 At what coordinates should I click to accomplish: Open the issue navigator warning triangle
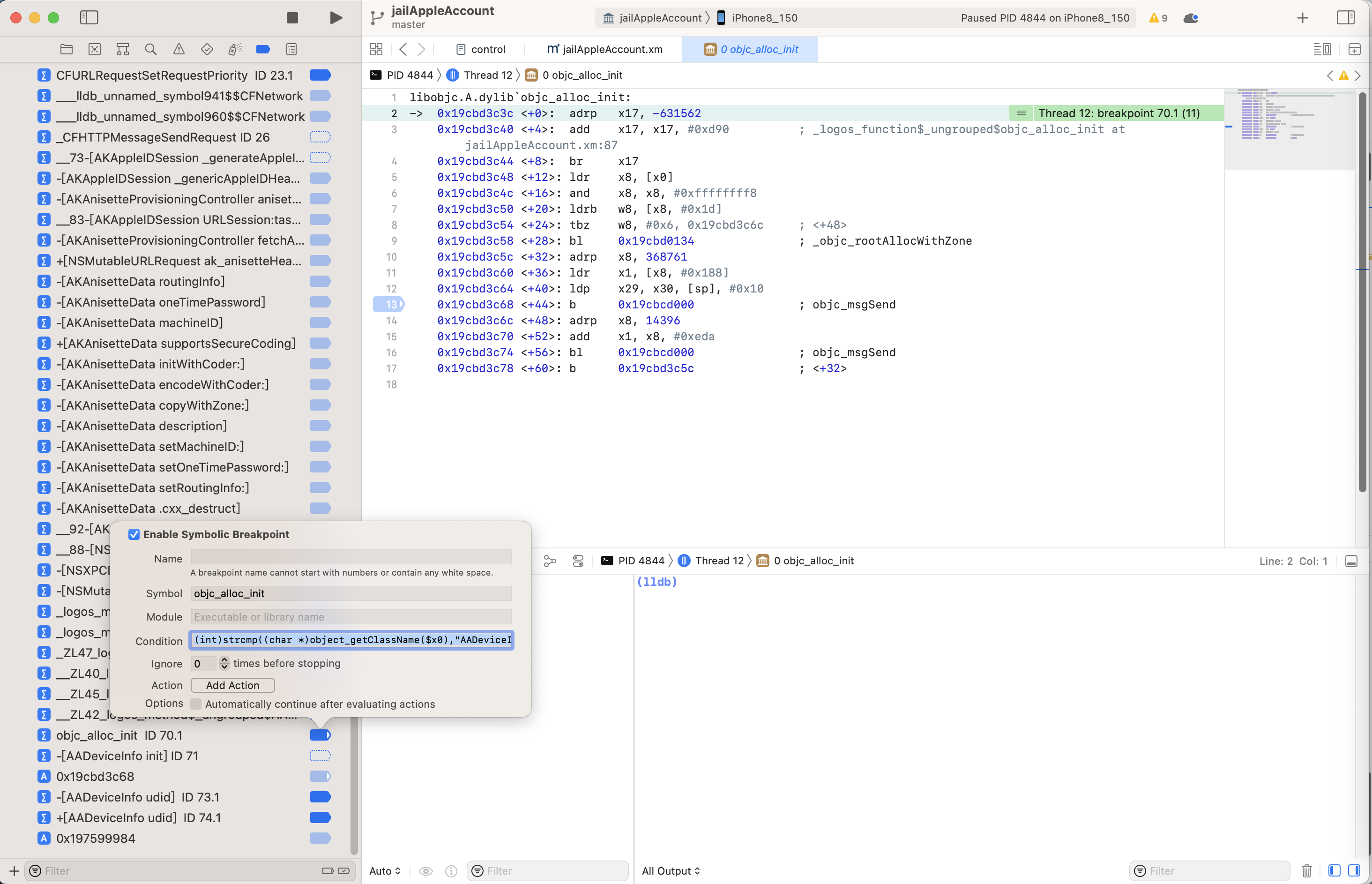coord(179,49)
